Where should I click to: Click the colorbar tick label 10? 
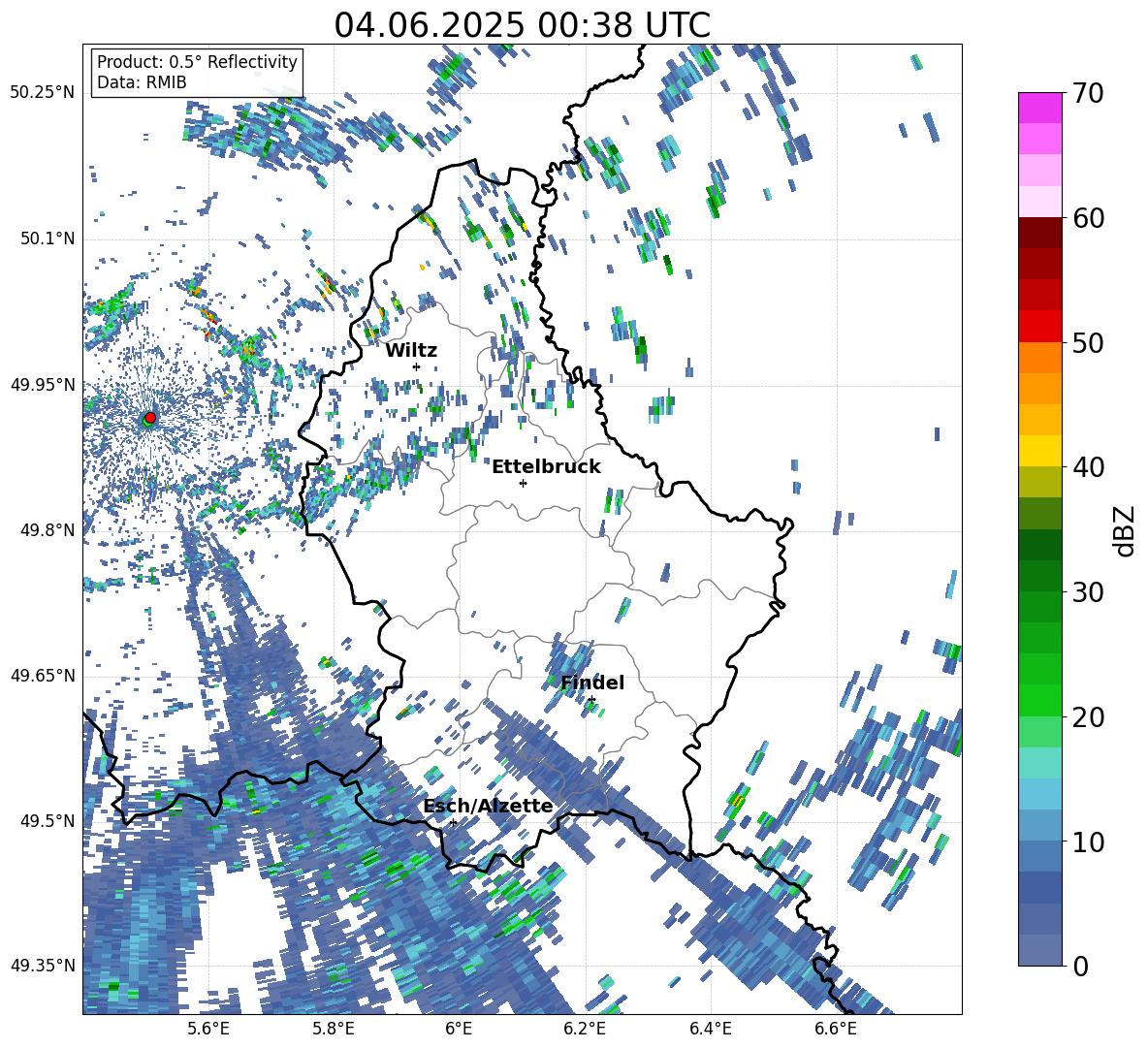click(1088, 842)
